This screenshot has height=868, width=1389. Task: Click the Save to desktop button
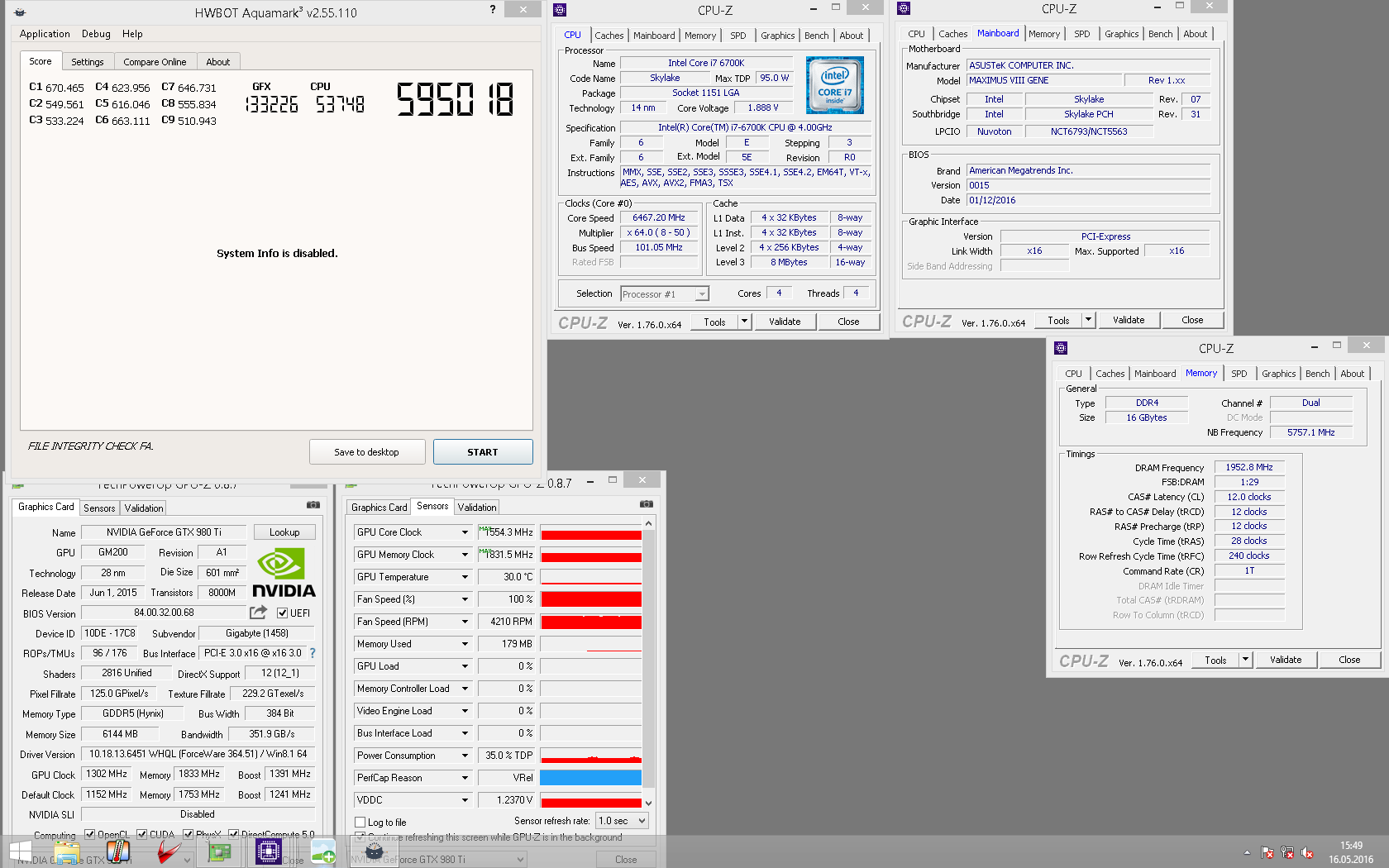tap(367, 452)
